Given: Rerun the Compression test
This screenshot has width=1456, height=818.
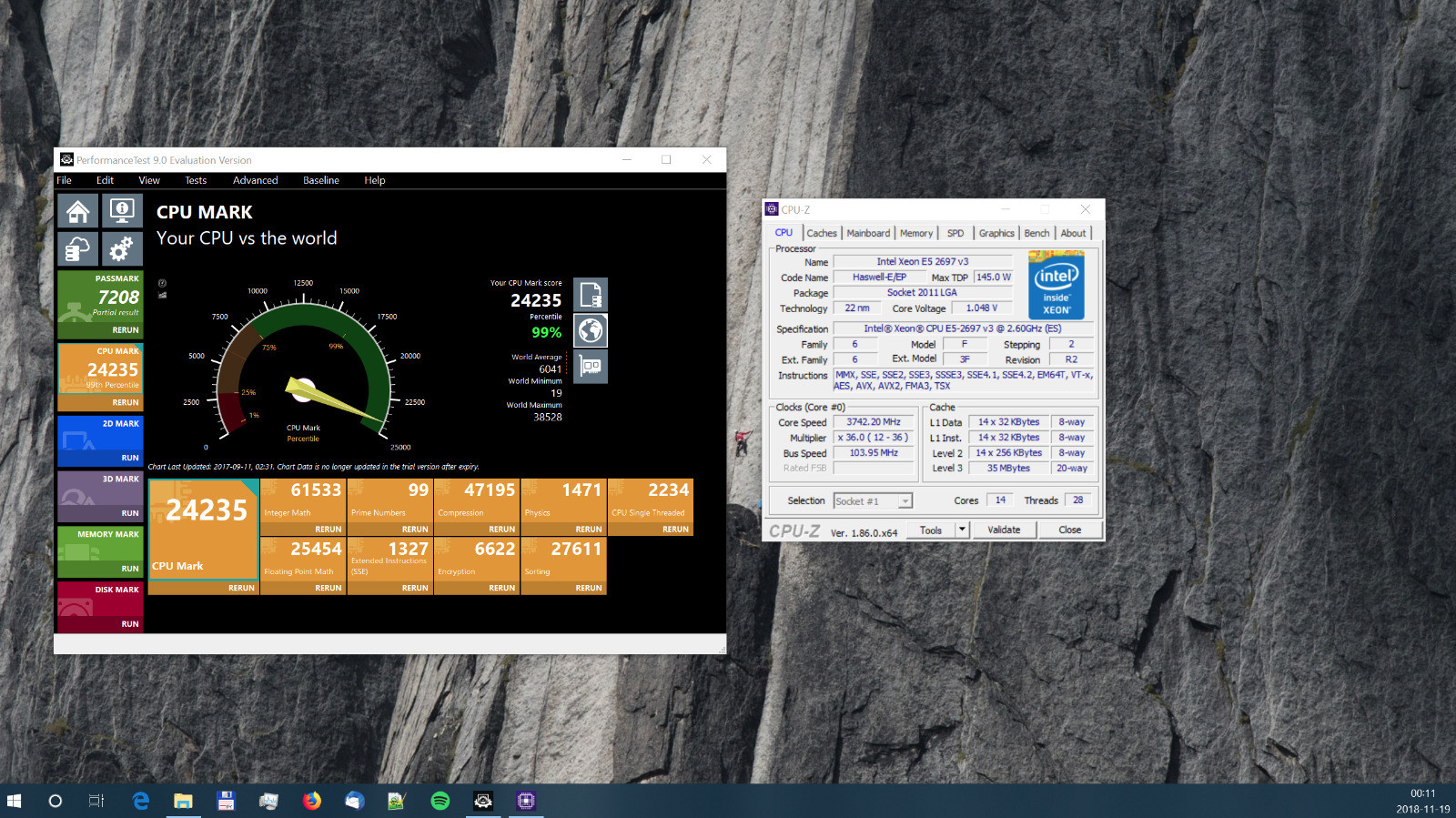Looking at the screenshot, I should pyautogui.click(x=502, y=529).
